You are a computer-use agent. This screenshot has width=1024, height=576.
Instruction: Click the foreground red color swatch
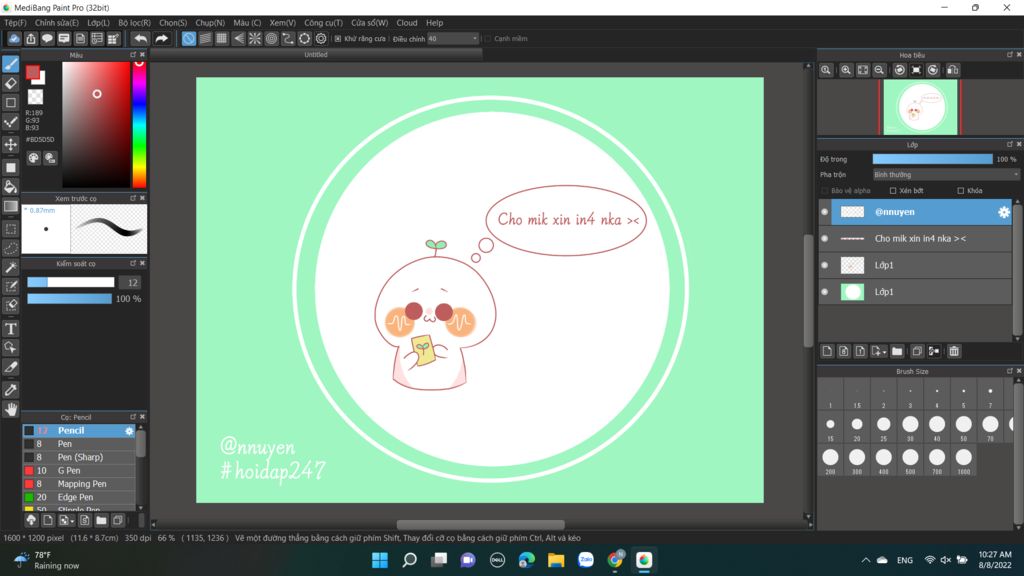[x=33, y=72]
